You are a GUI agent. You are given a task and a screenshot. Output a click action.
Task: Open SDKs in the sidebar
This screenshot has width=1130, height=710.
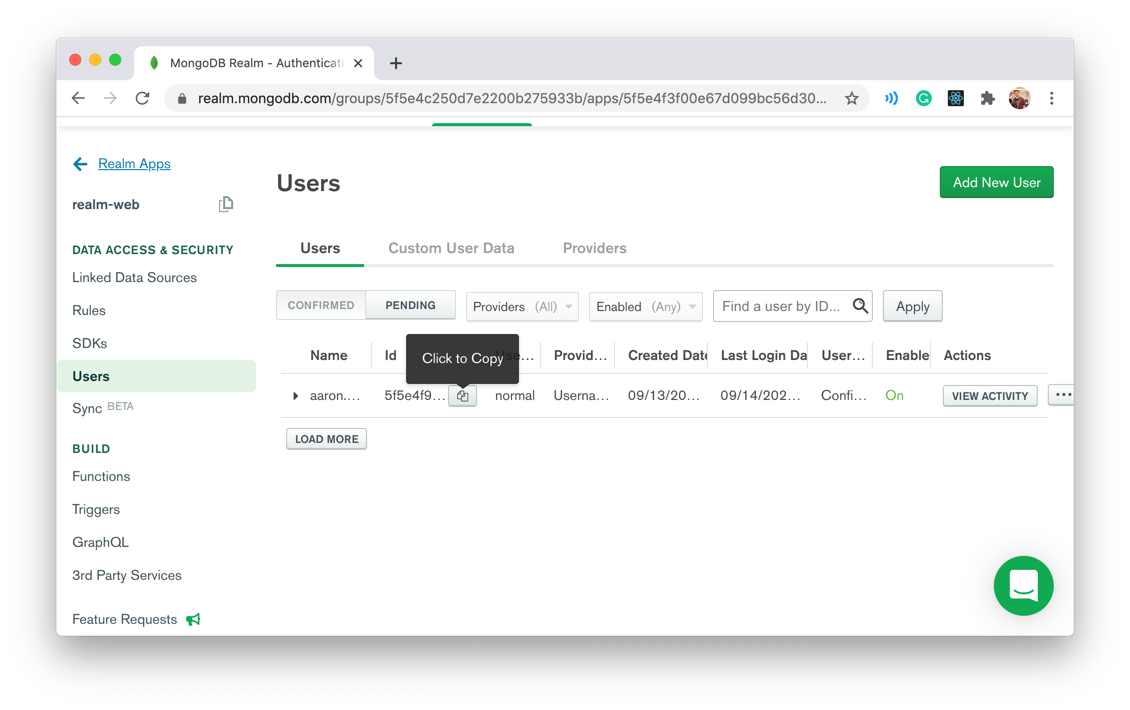[x=89, y=344]
